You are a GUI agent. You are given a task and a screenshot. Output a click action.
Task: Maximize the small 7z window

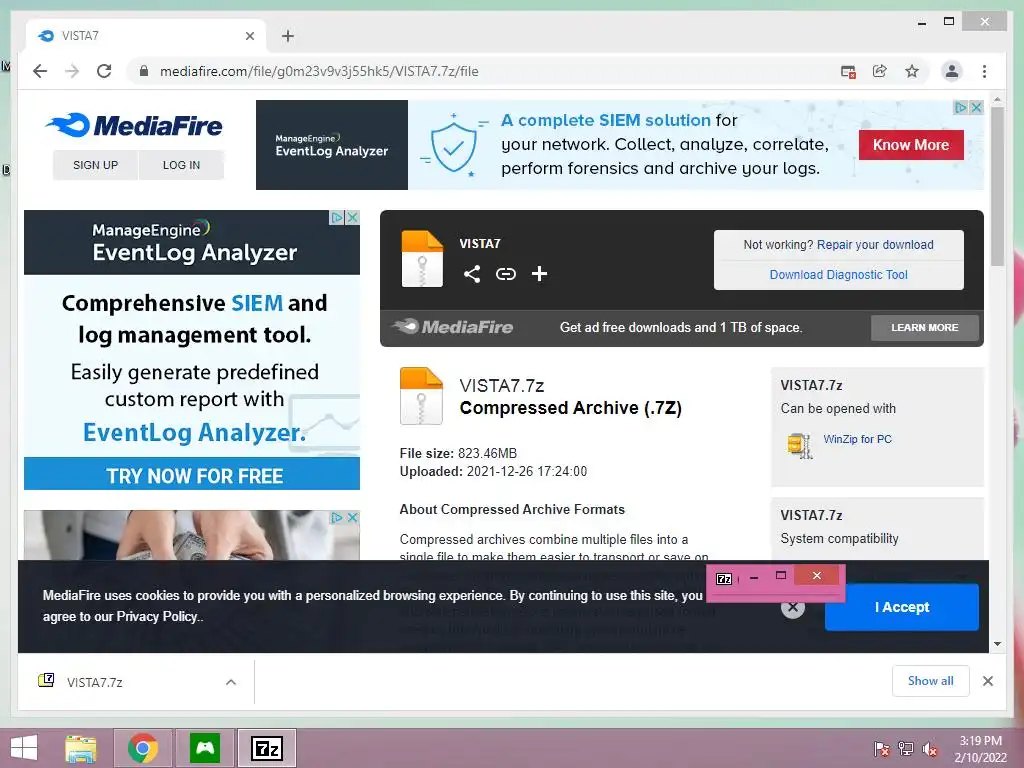780,575
